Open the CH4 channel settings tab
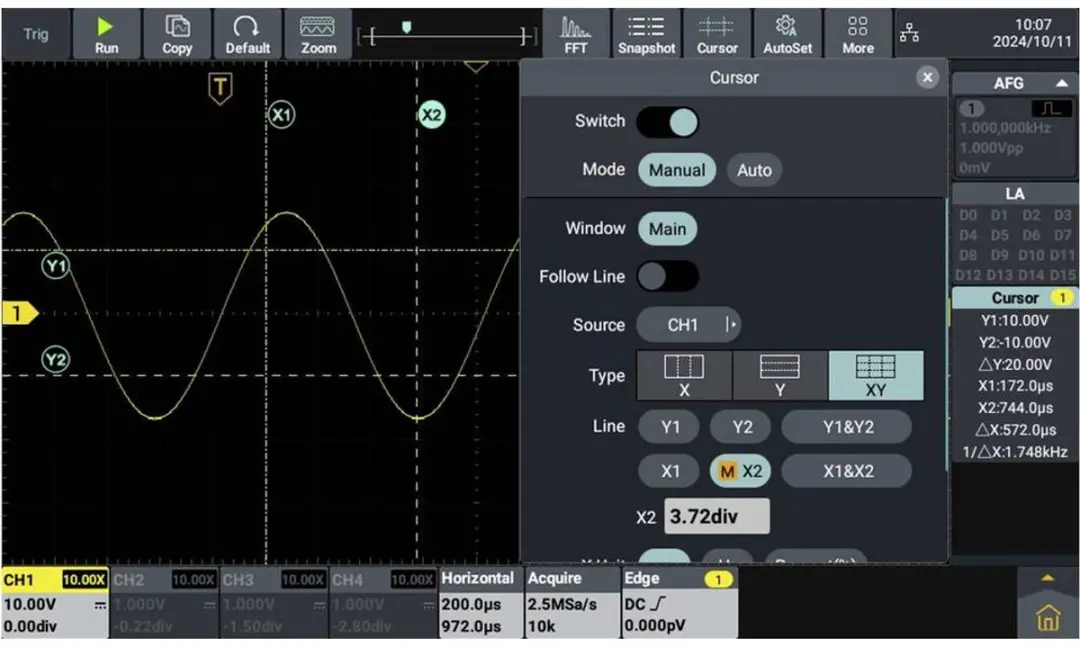 point(384,603)
